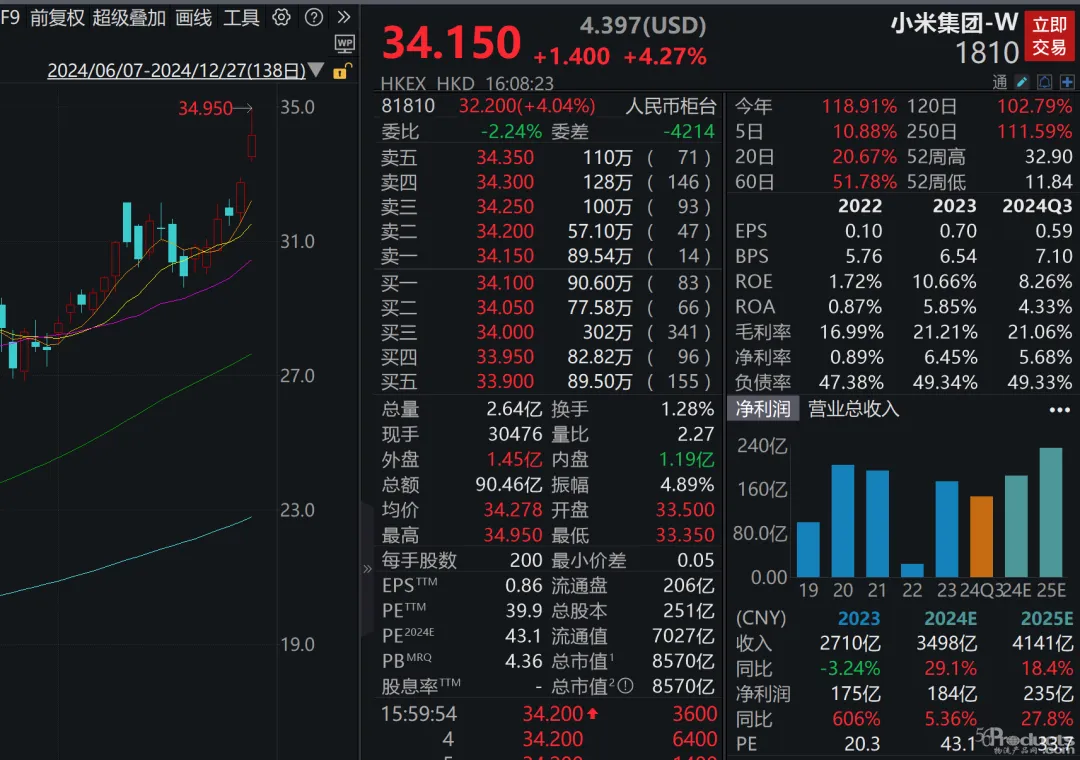Click the 最高 price 34.950 in quote panel
The width and height of the screenshot is (1080, 760).
(x=513, y=535)
